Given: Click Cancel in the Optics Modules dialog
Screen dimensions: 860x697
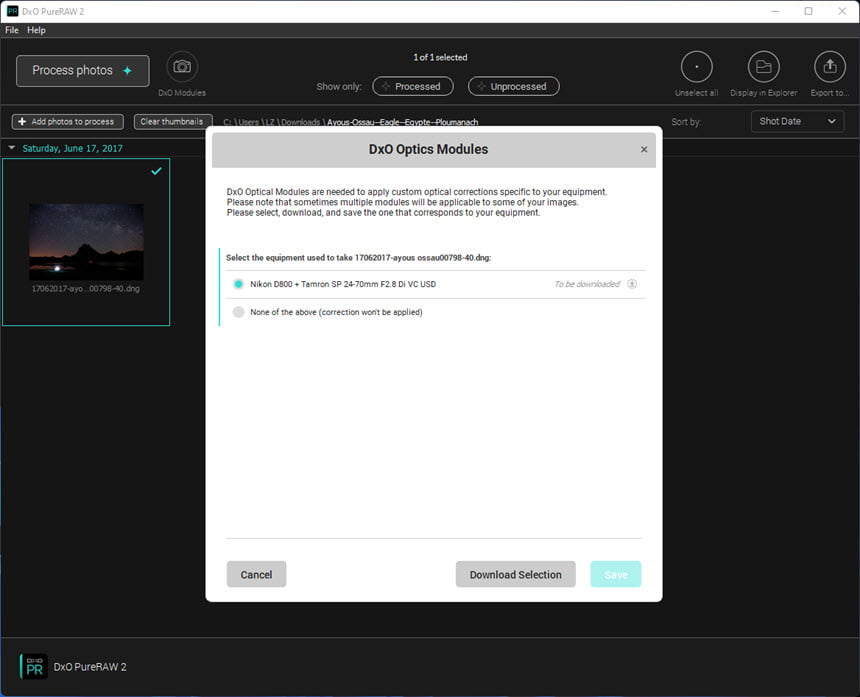Looking at the screenshot, I should point(256,574).
